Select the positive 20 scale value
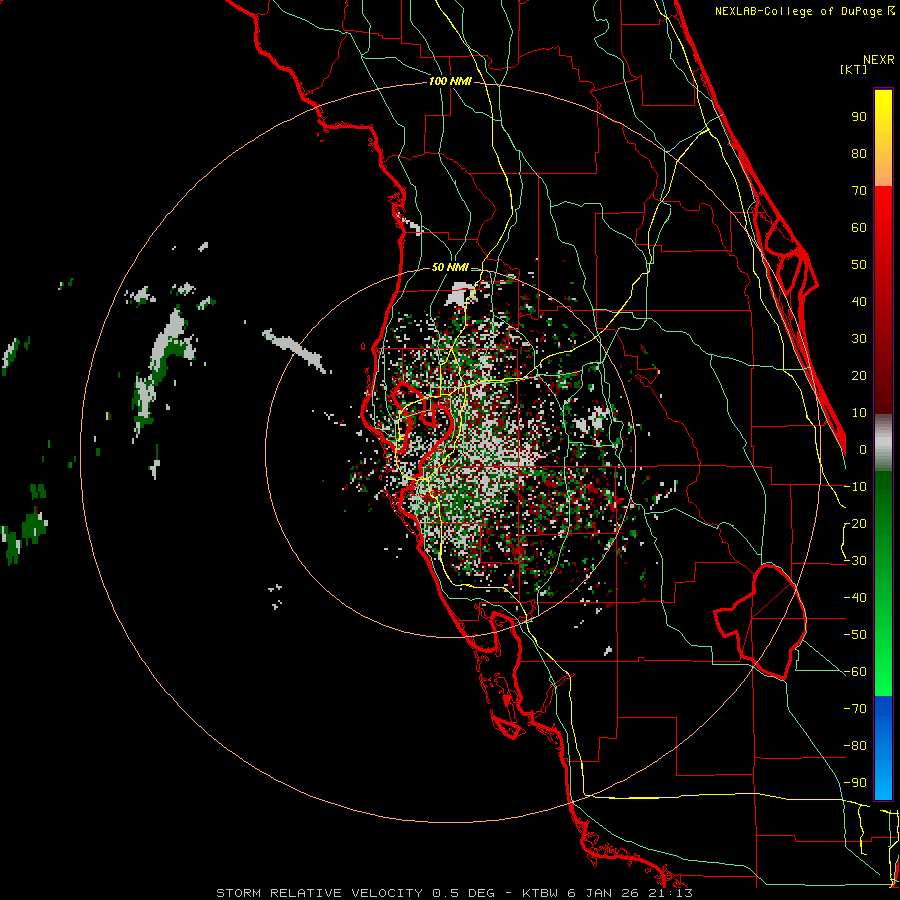 pos(859,375)
